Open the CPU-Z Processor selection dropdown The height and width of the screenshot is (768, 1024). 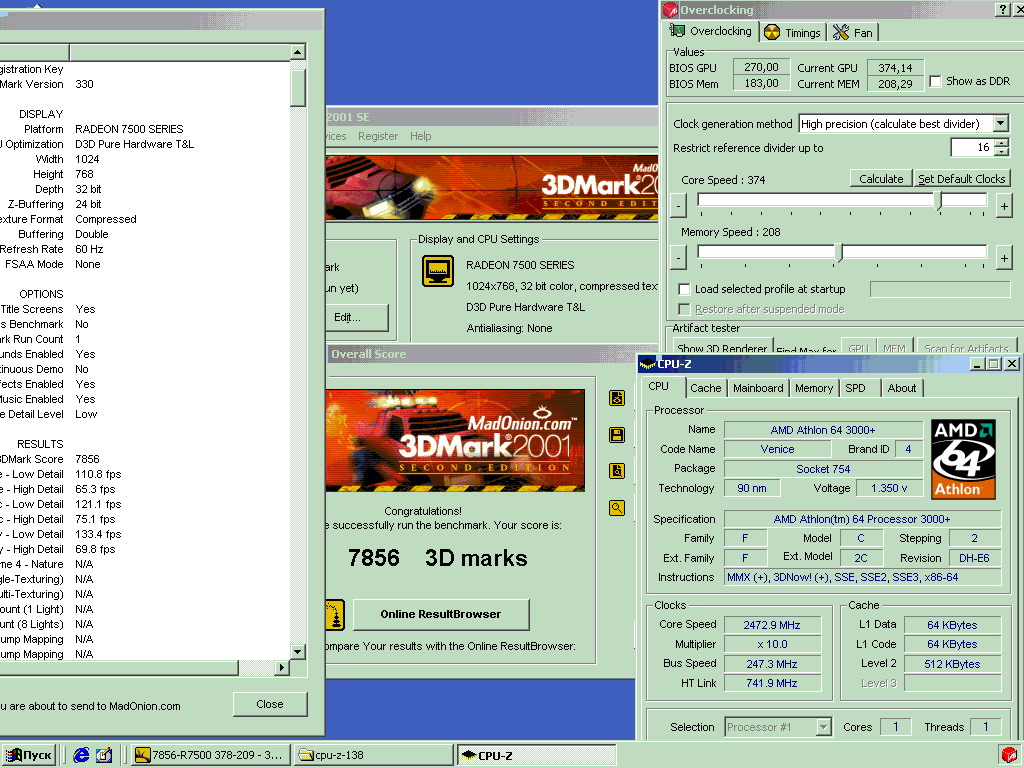(x=824, y=727)
